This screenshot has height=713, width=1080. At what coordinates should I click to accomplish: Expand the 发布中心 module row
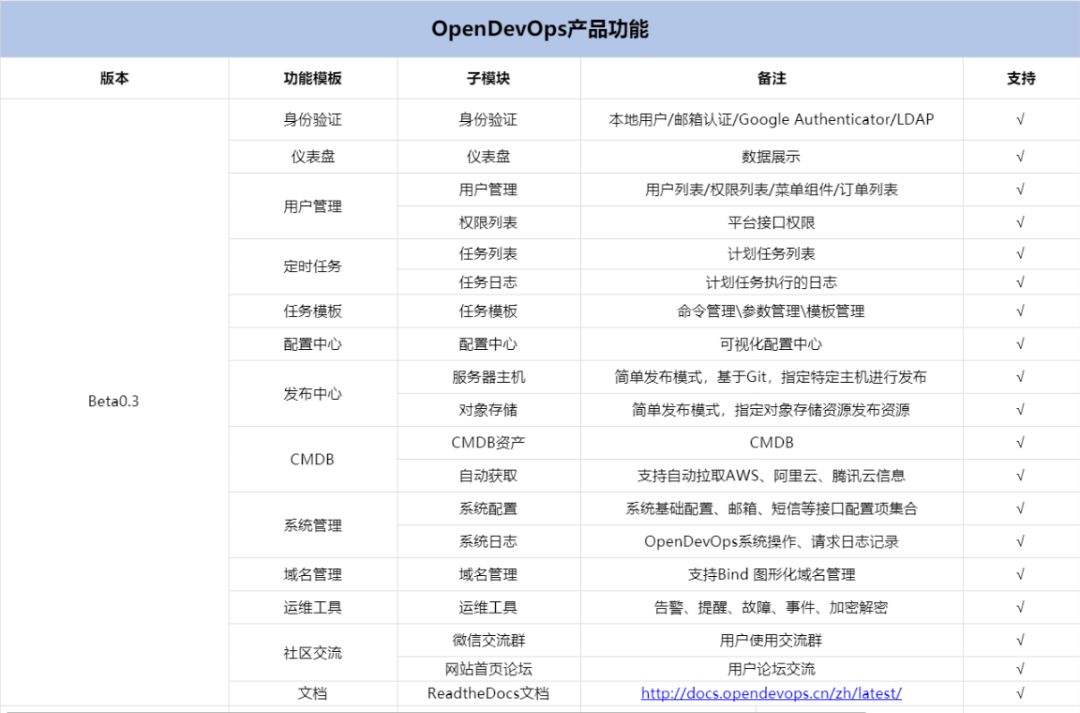click(311, 394)
